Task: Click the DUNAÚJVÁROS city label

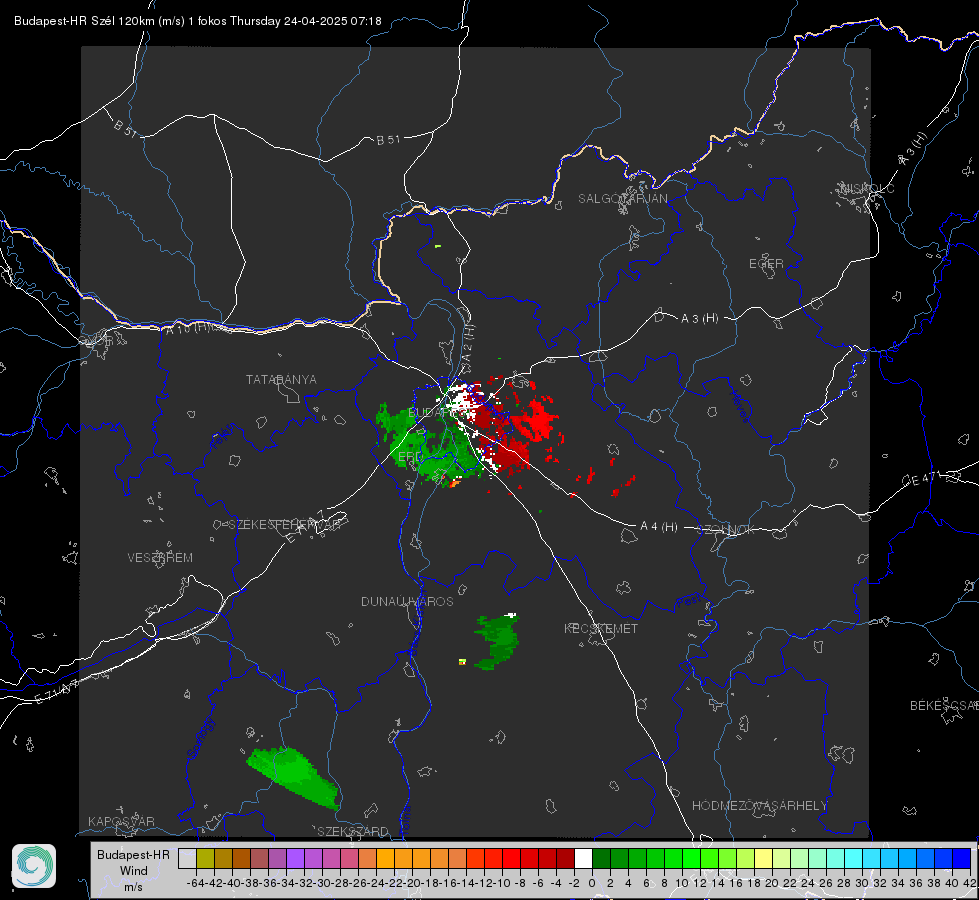Action: tap(407, 601)
